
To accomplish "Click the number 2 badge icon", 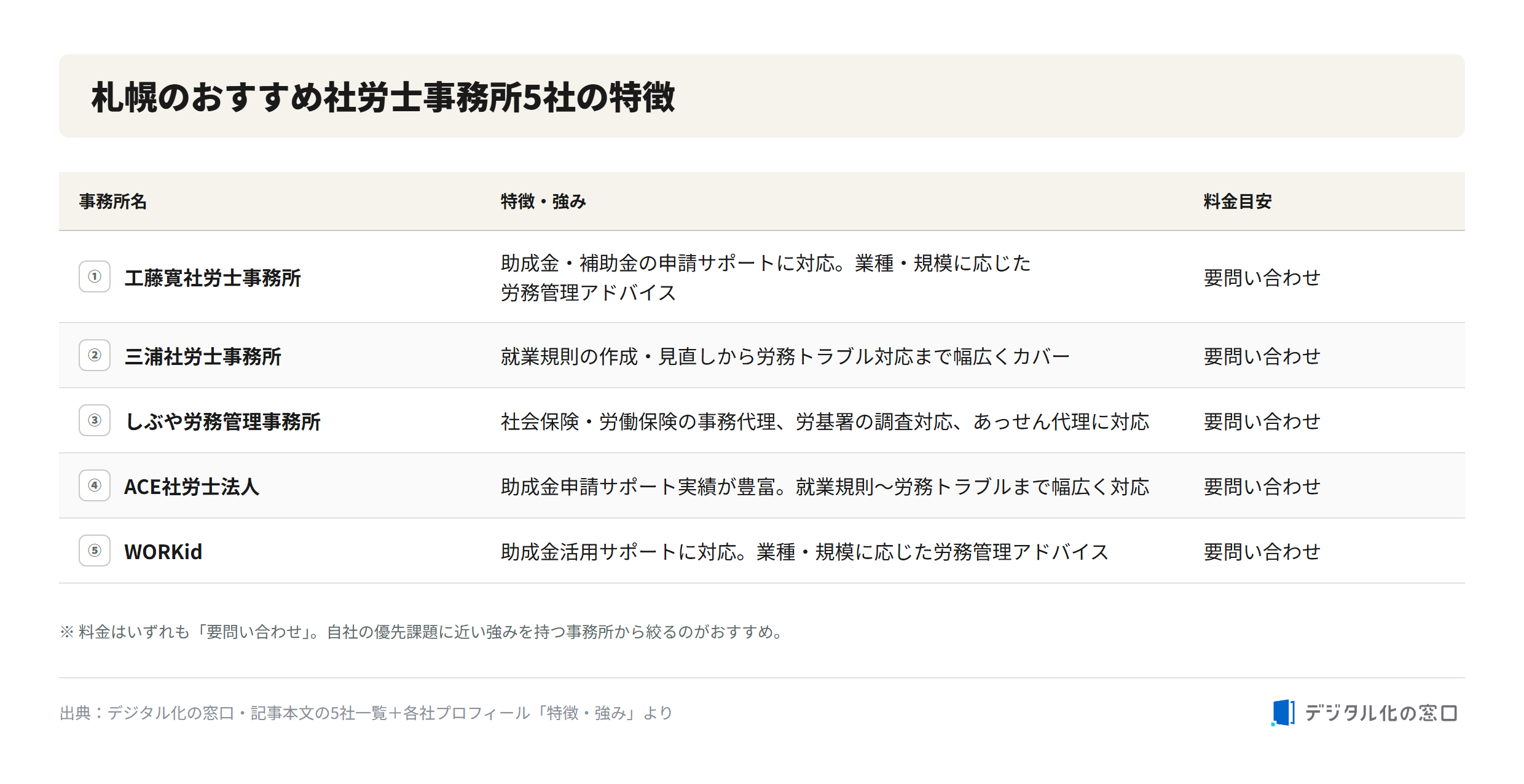I will [x=95, y=355].
